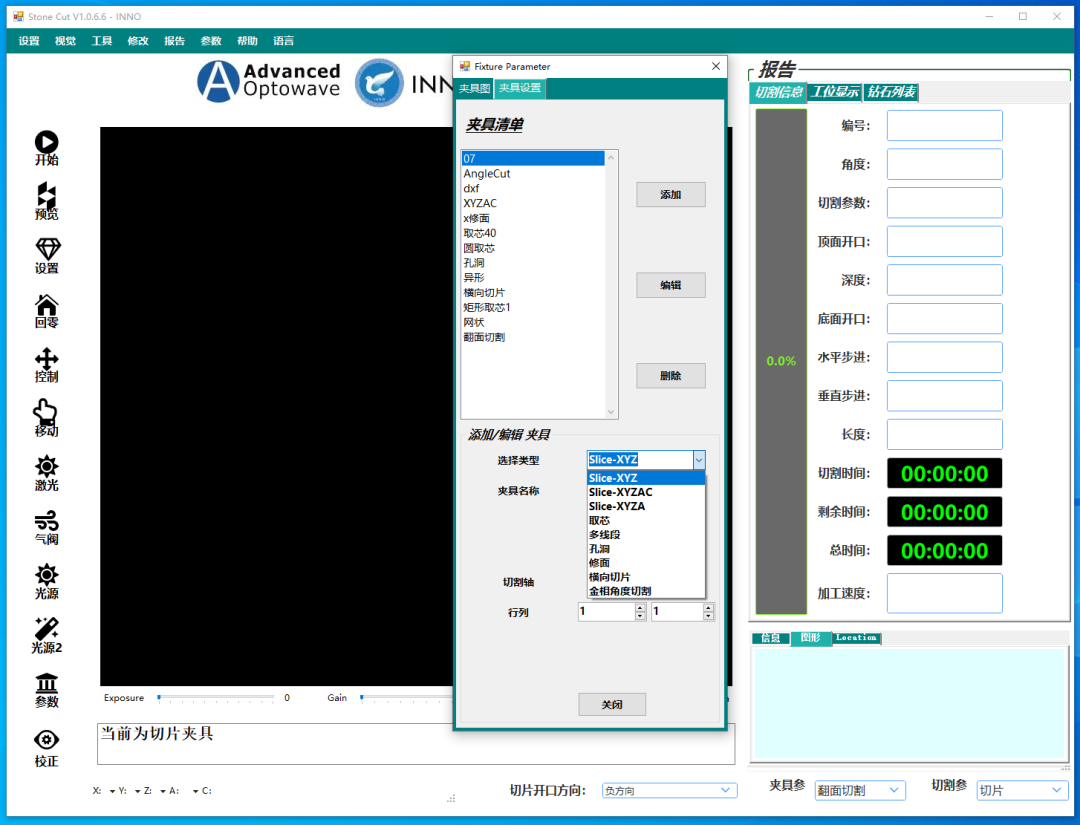Open the 报告 menu
The height and width of the screenshot is (825, 1080).
pos(174,41)
